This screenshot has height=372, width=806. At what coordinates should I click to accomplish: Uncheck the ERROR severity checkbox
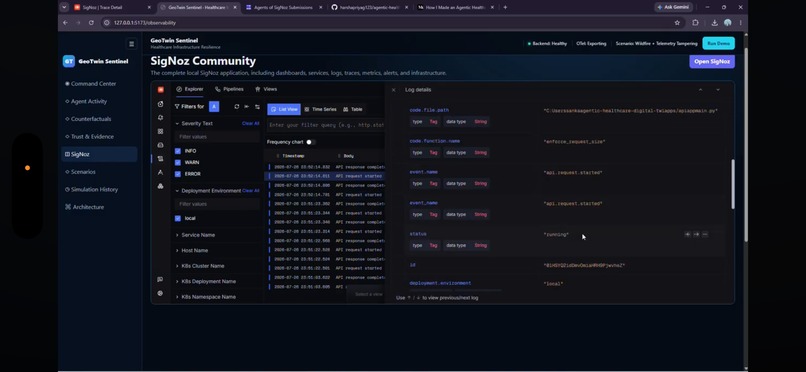pyautogui.click(x=178, y=174)
